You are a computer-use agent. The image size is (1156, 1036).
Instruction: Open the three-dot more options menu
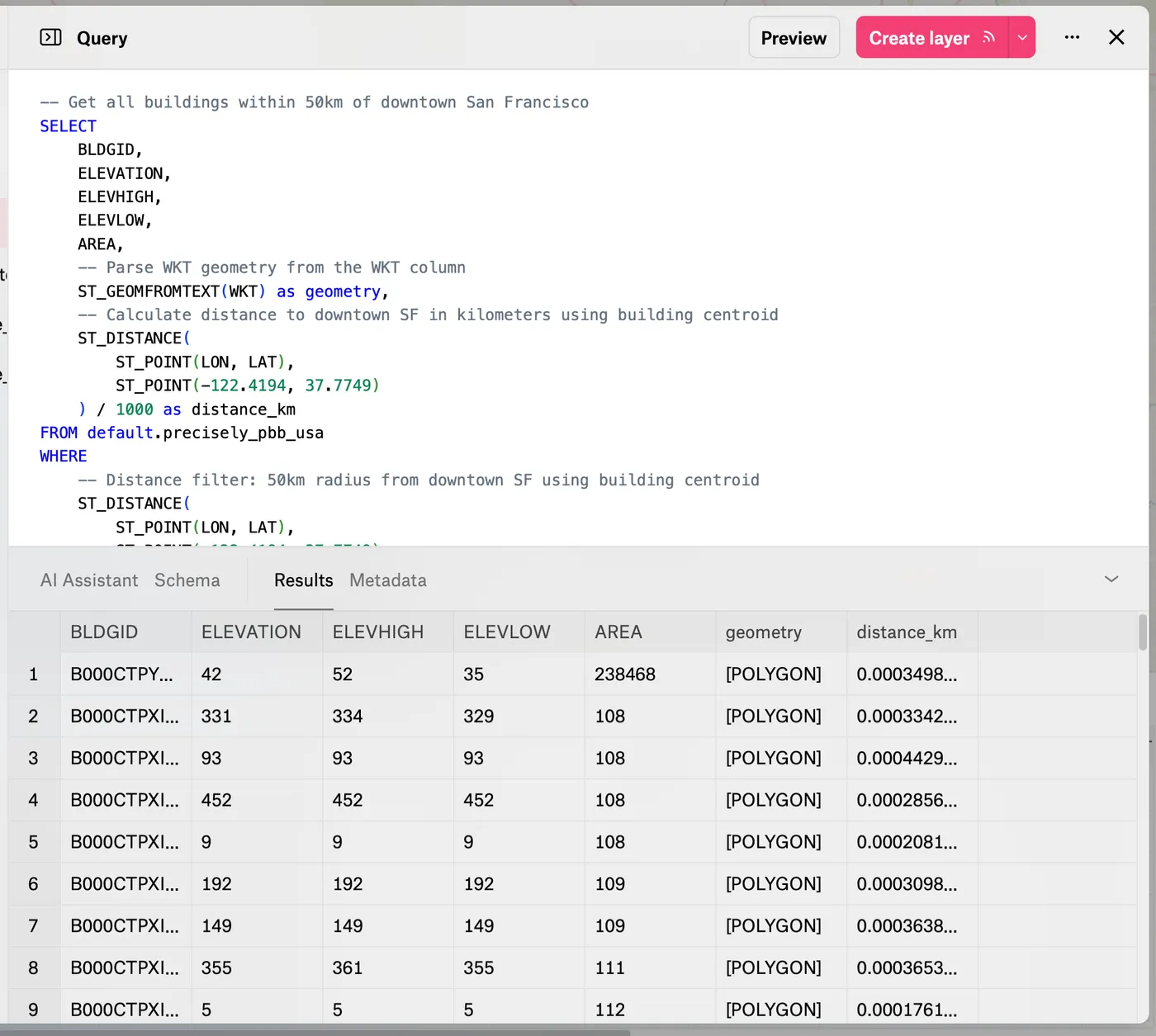(1072, 37)
